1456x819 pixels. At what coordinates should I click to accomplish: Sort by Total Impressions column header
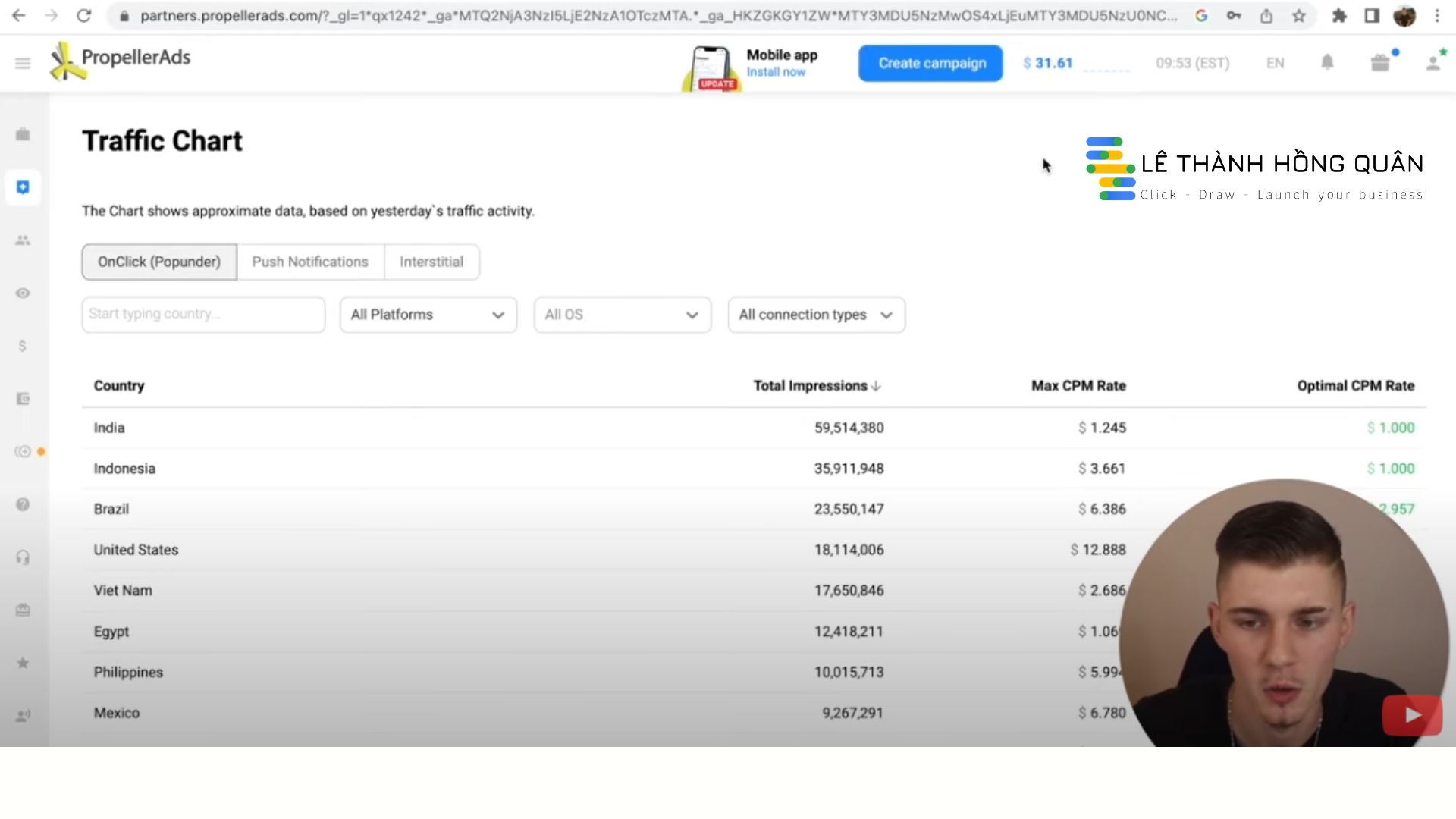point(815,385)
